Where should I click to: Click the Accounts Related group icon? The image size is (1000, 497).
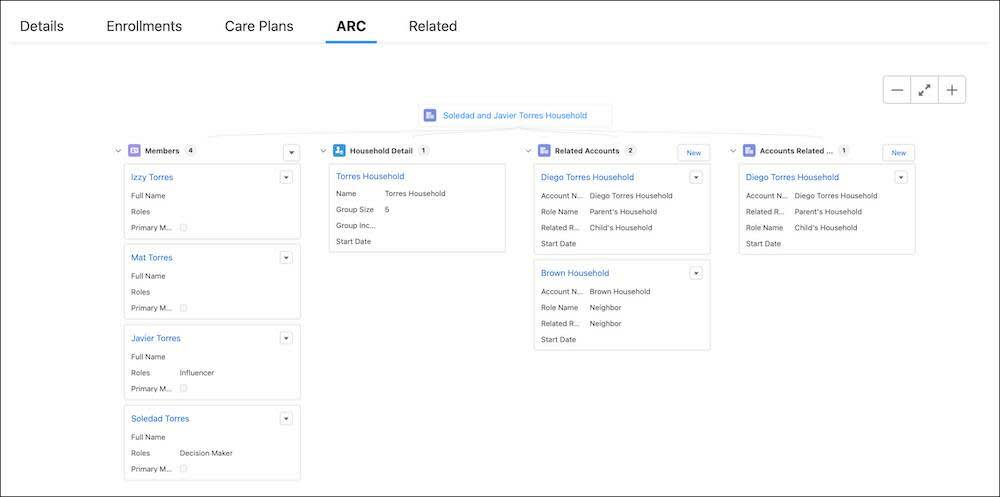(749, 151)
